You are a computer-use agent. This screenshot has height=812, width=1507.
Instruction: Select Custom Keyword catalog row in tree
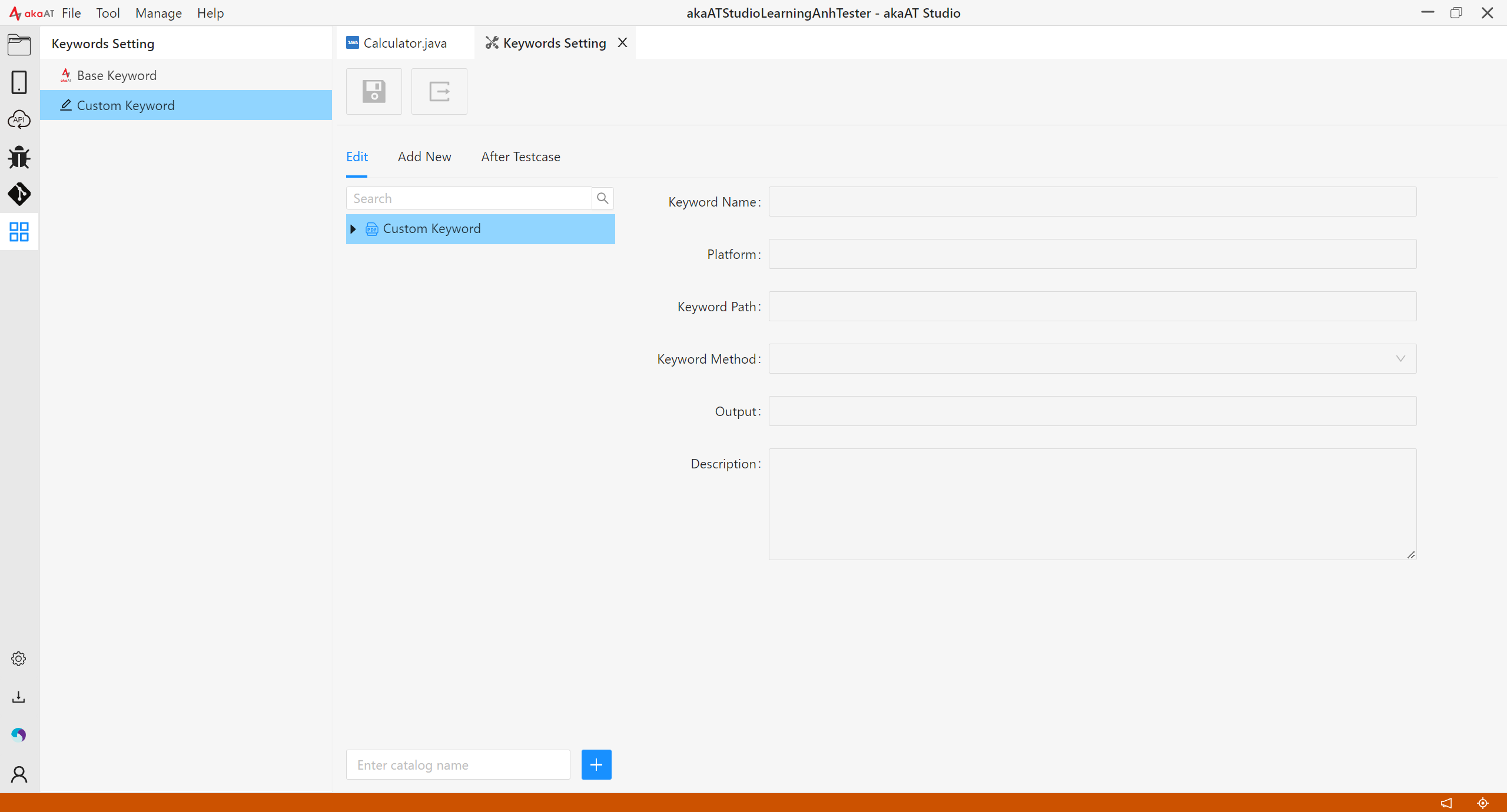[x=480, y=229]
